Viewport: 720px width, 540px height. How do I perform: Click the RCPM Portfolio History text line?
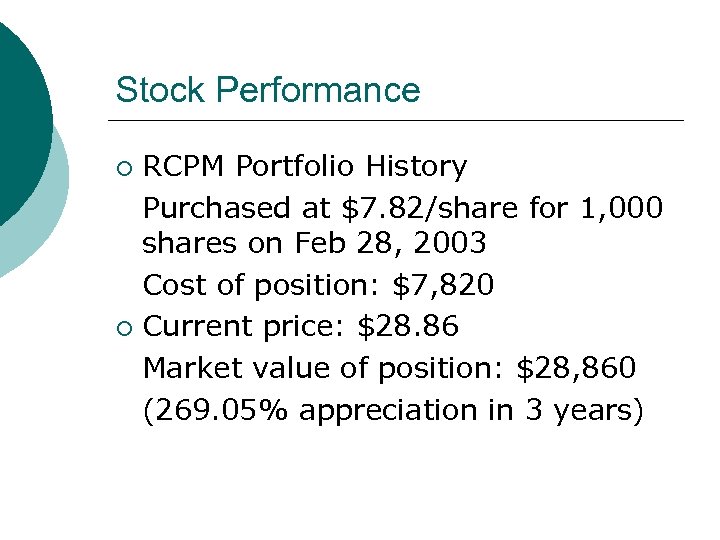coord(305,166)
